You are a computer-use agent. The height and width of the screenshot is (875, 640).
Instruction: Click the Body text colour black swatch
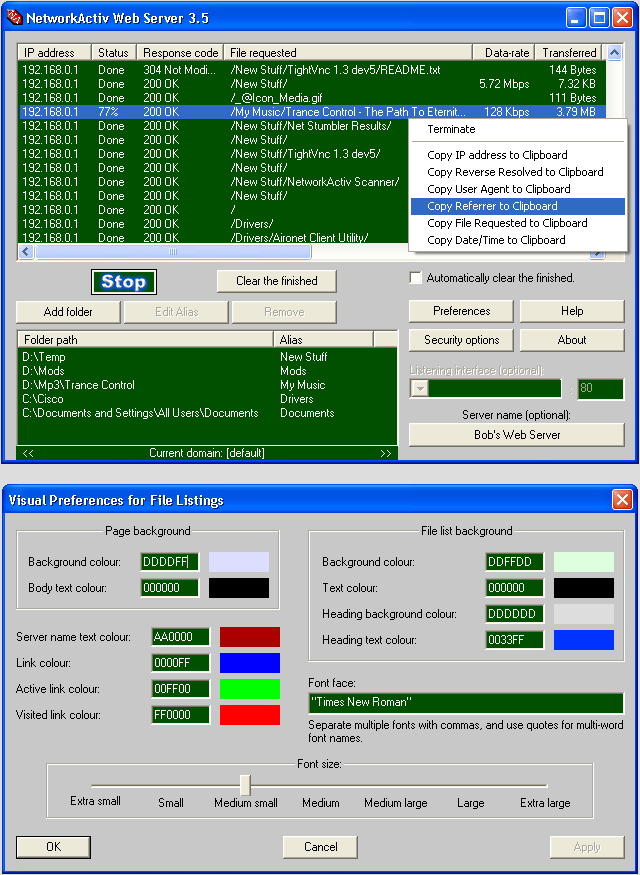[239, 588]
